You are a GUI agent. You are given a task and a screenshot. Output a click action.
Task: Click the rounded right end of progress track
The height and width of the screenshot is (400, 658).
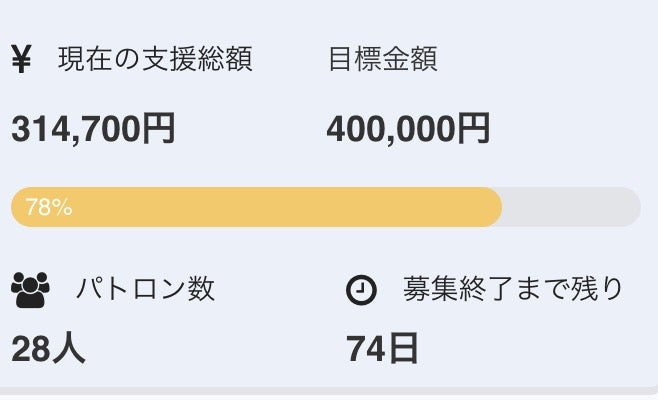click(630, 207)
